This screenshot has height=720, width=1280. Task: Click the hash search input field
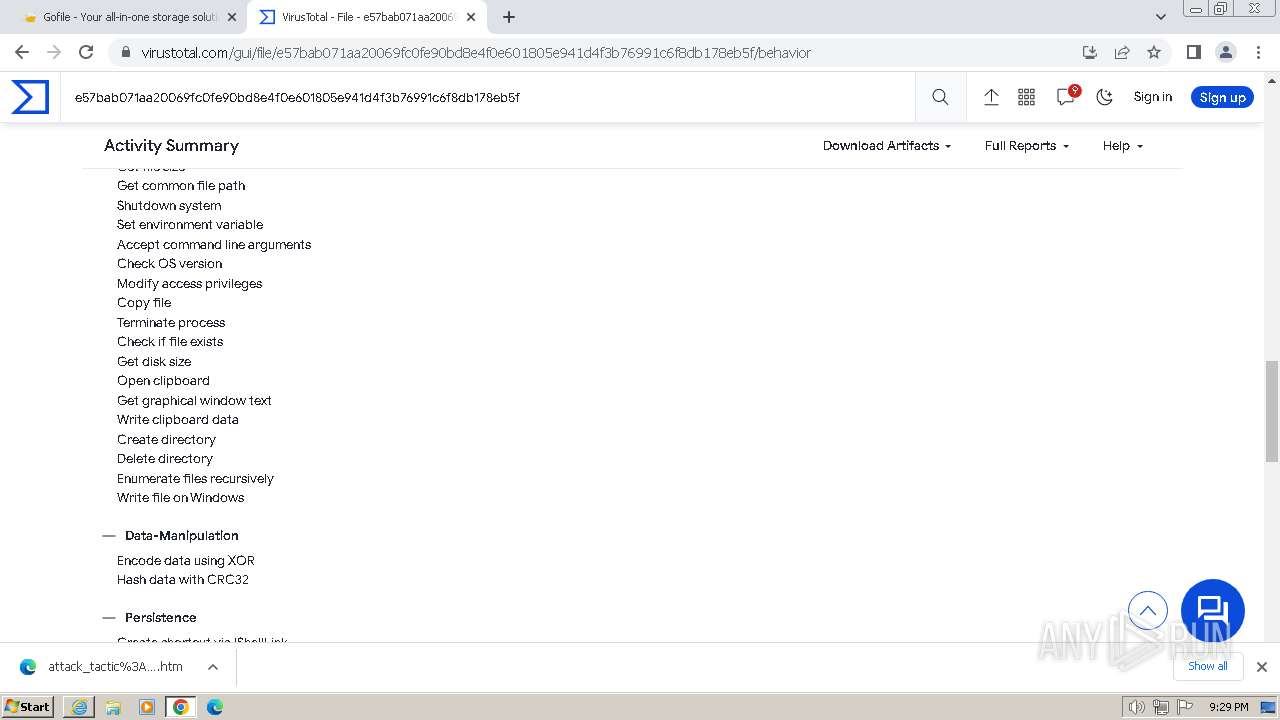[488, 97]
